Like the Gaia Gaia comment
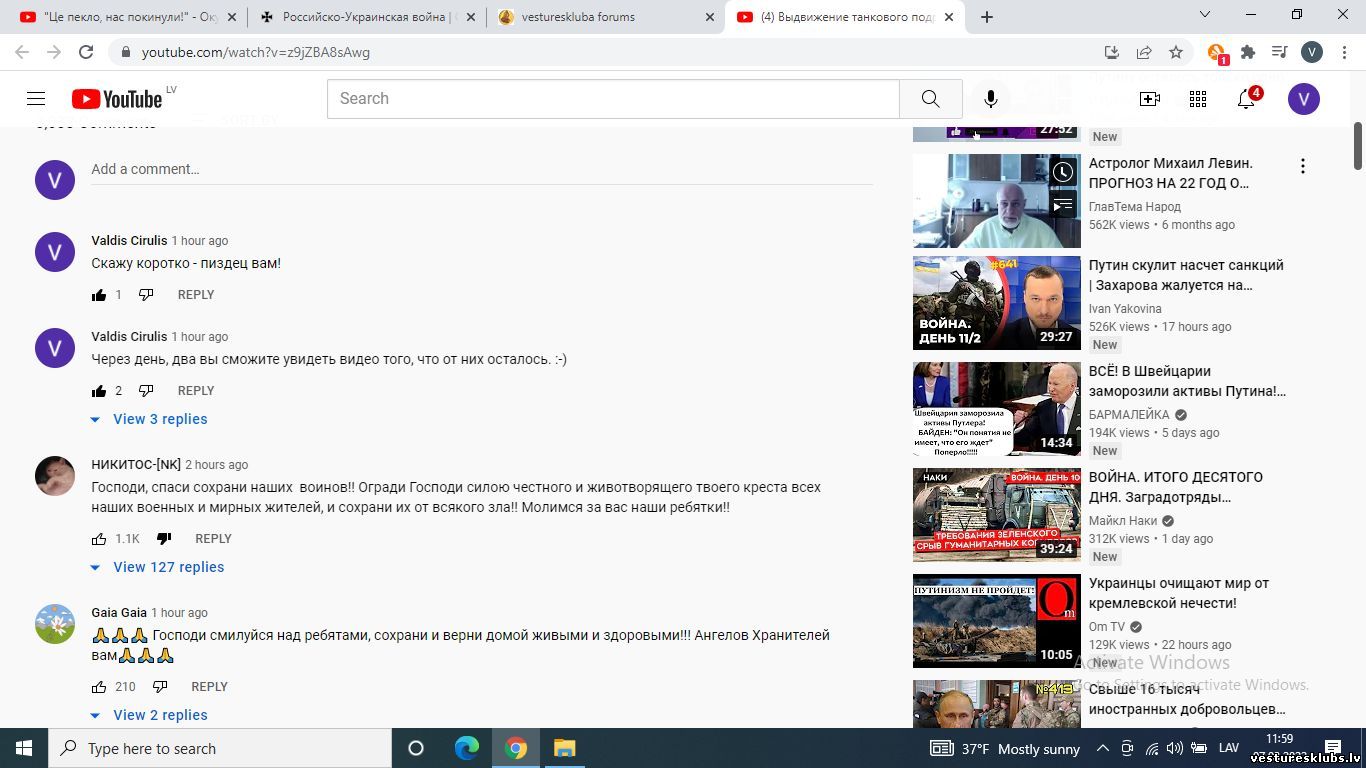 click(99, 687)
